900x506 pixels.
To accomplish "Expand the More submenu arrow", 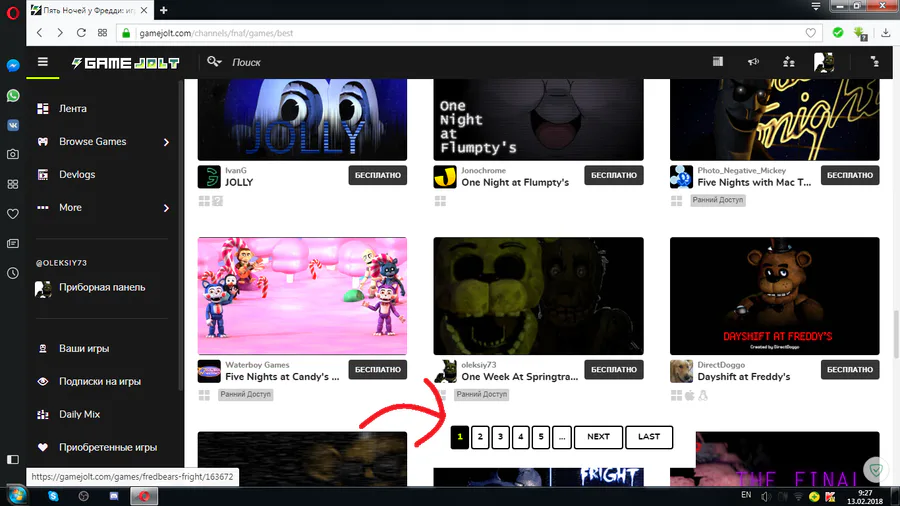I will [x=166, y=208].
